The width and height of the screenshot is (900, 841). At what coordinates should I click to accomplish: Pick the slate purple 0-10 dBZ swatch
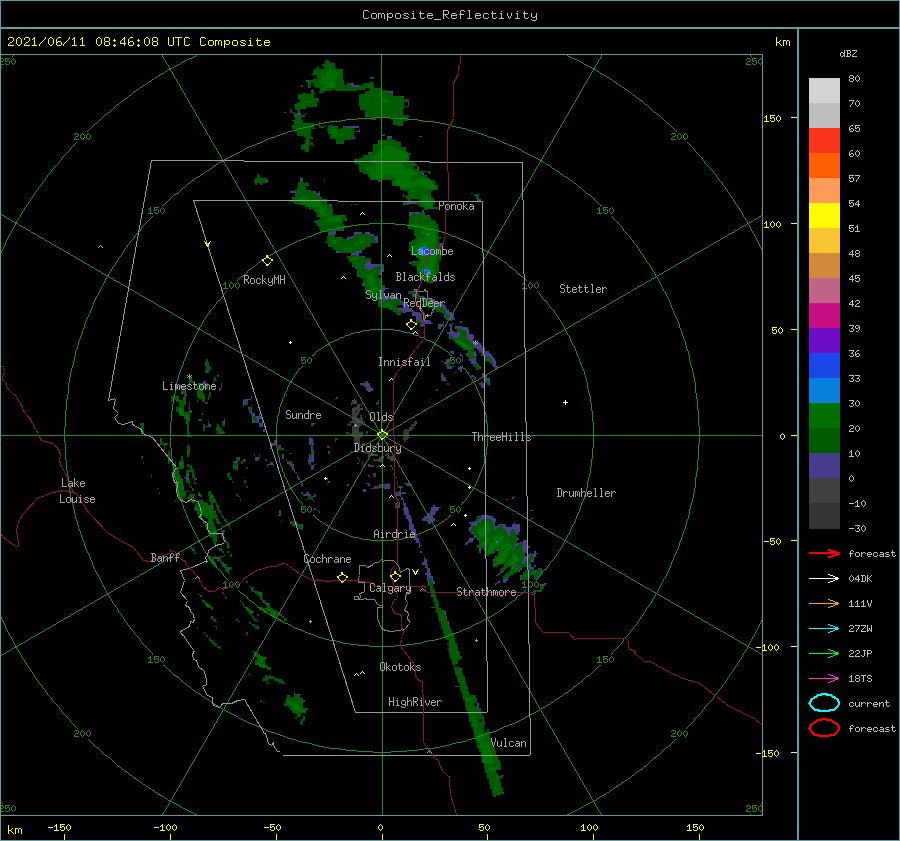click(x=824, y=466)
